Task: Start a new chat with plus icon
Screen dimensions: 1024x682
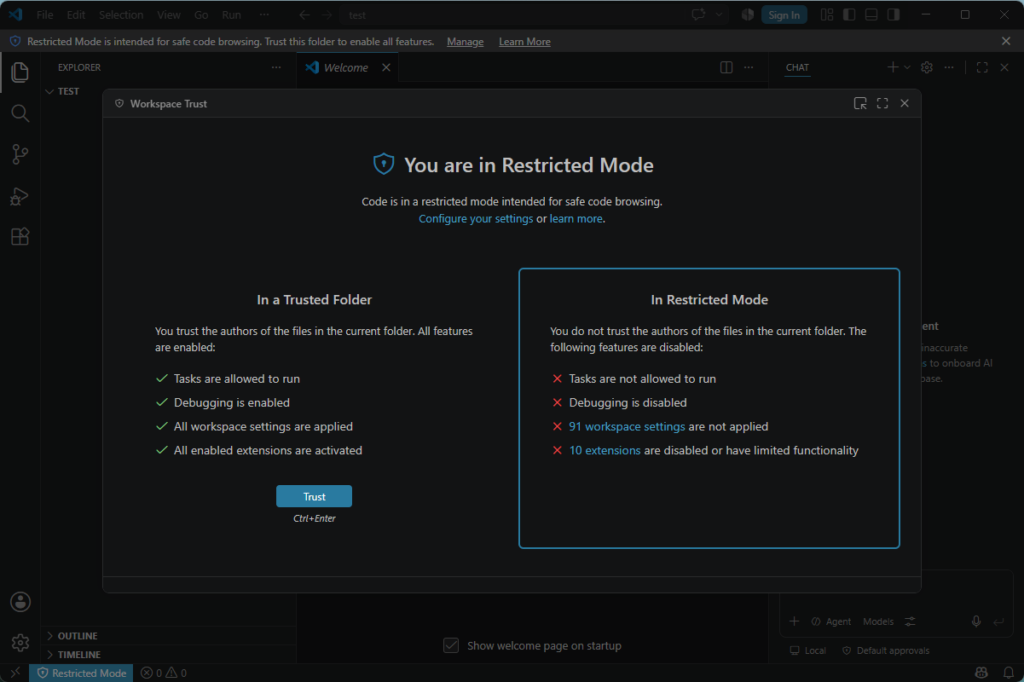Action: 893,67
